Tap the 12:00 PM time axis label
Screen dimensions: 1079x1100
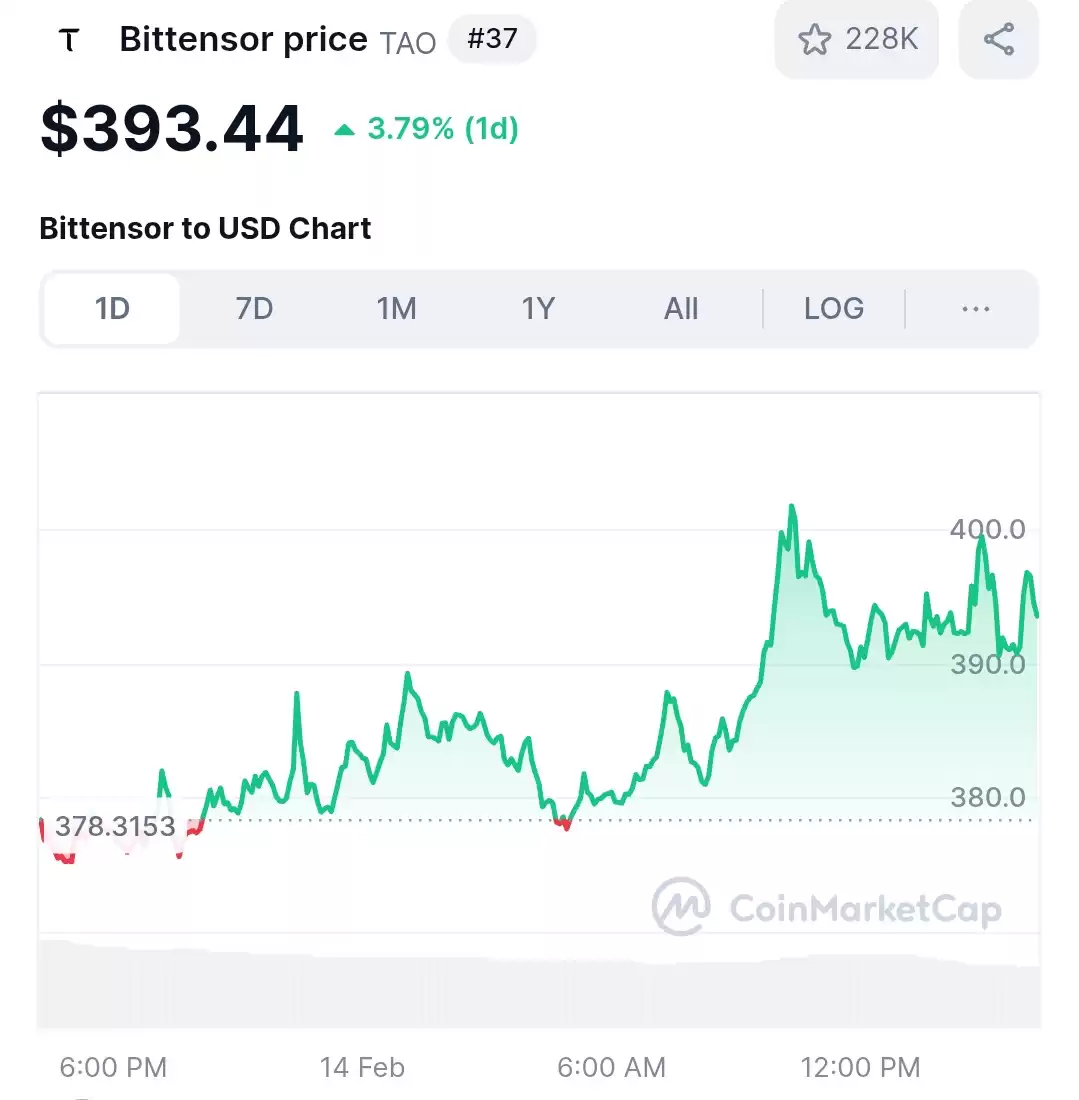[860, 1067]
